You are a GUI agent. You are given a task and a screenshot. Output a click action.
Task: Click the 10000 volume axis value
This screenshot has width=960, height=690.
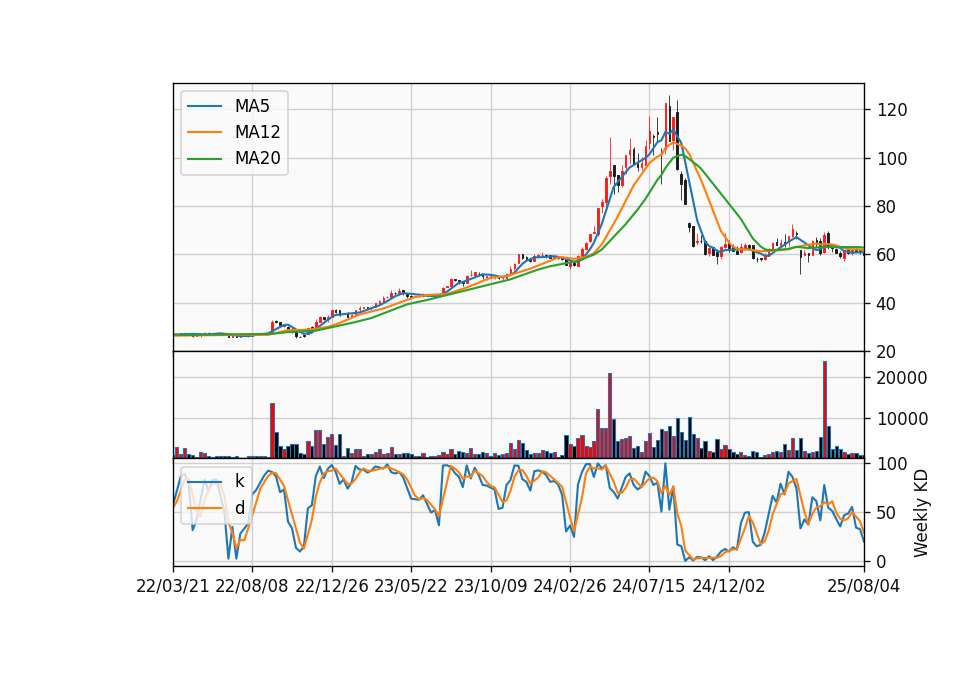(x=902, y=419)
